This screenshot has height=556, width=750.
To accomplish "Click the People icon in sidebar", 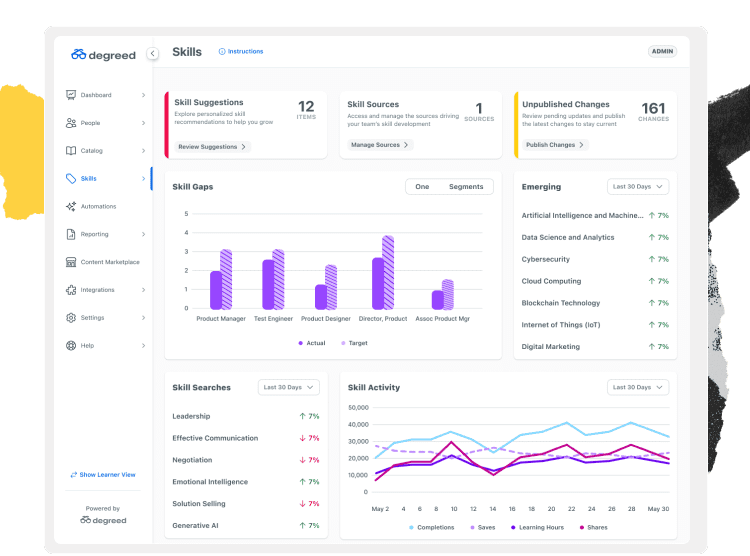I will pos(71,123).
